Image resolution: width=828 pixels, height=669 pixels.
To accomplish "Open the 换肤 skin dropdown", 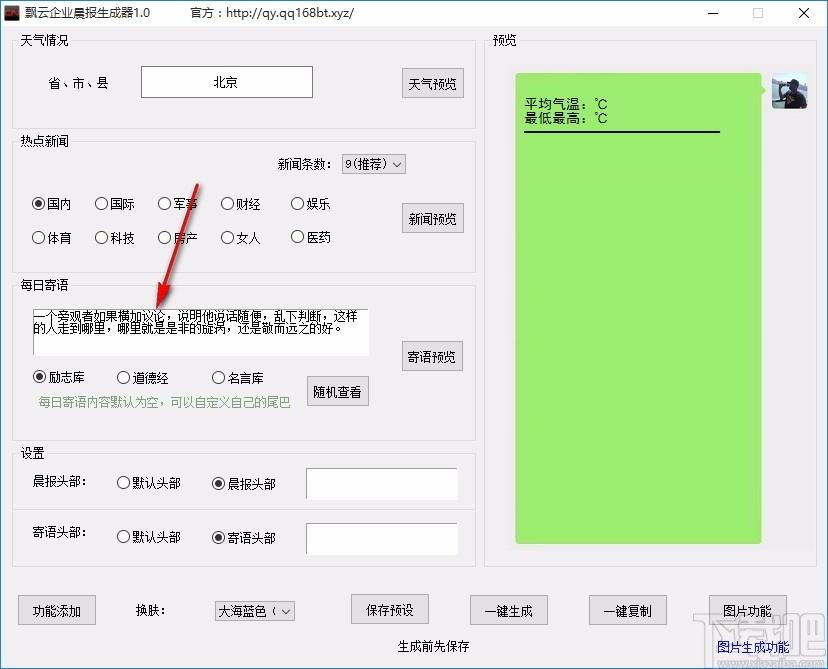I will point(255,611).
